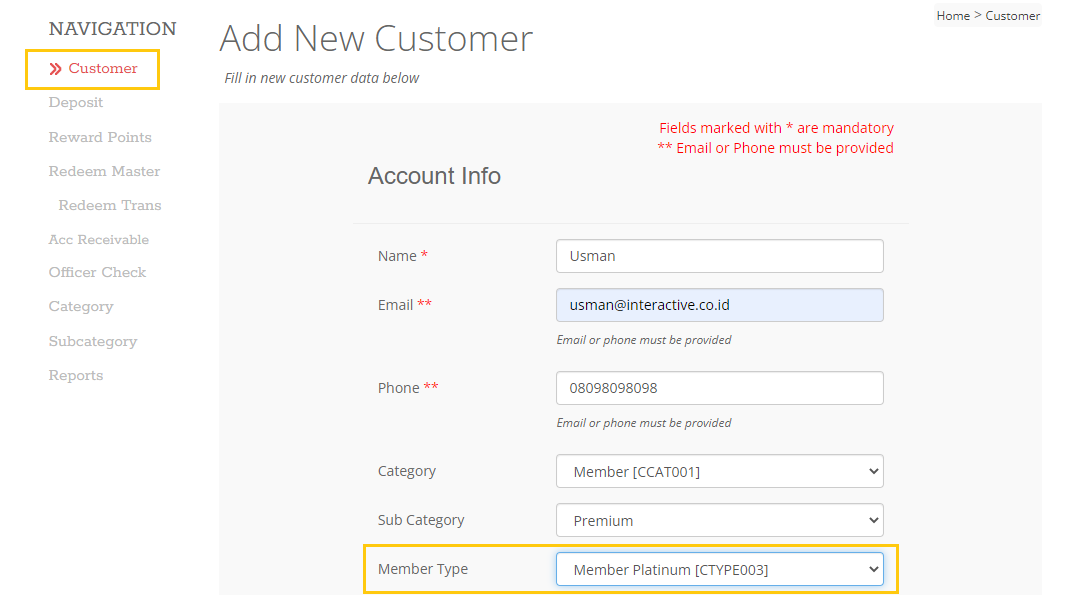The image size is (1087, 595).
Task: Click the double chevron icon beside Customer
Action: click(x=56, y=69)
